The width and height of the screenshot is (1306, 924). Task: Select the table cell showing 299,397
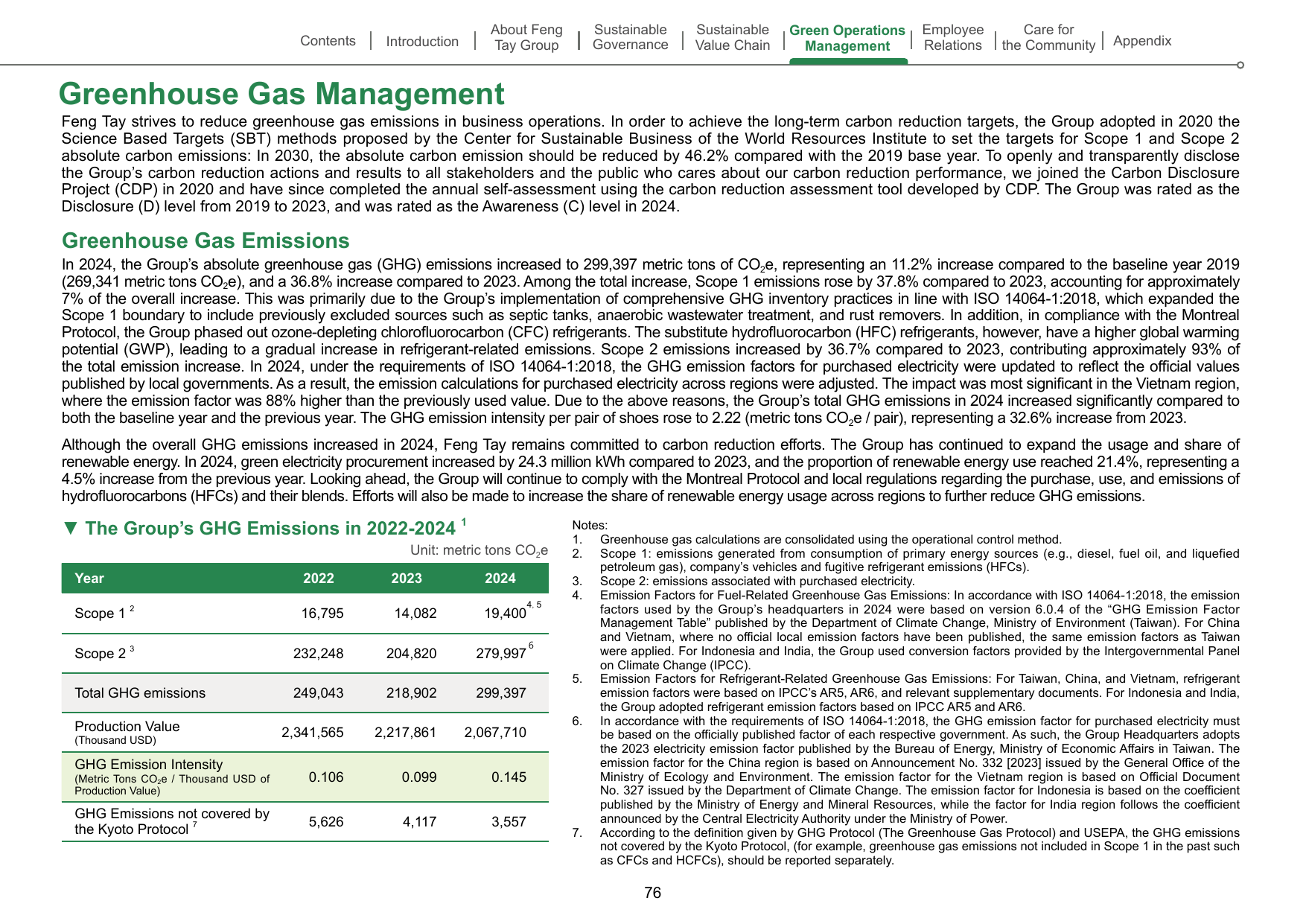pos(501,693)
